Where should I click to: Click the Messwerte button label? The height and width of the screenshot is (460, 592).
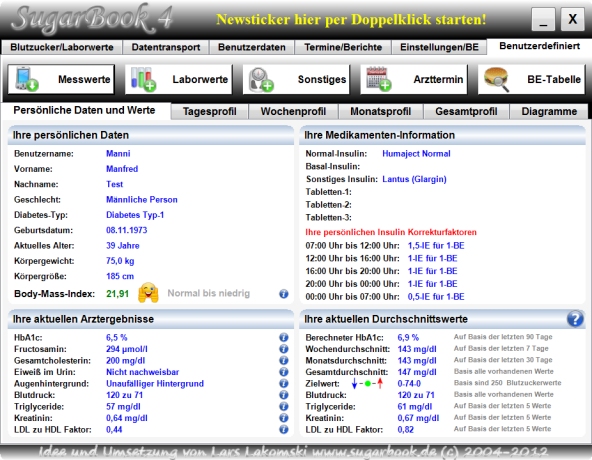pos(84,79)
